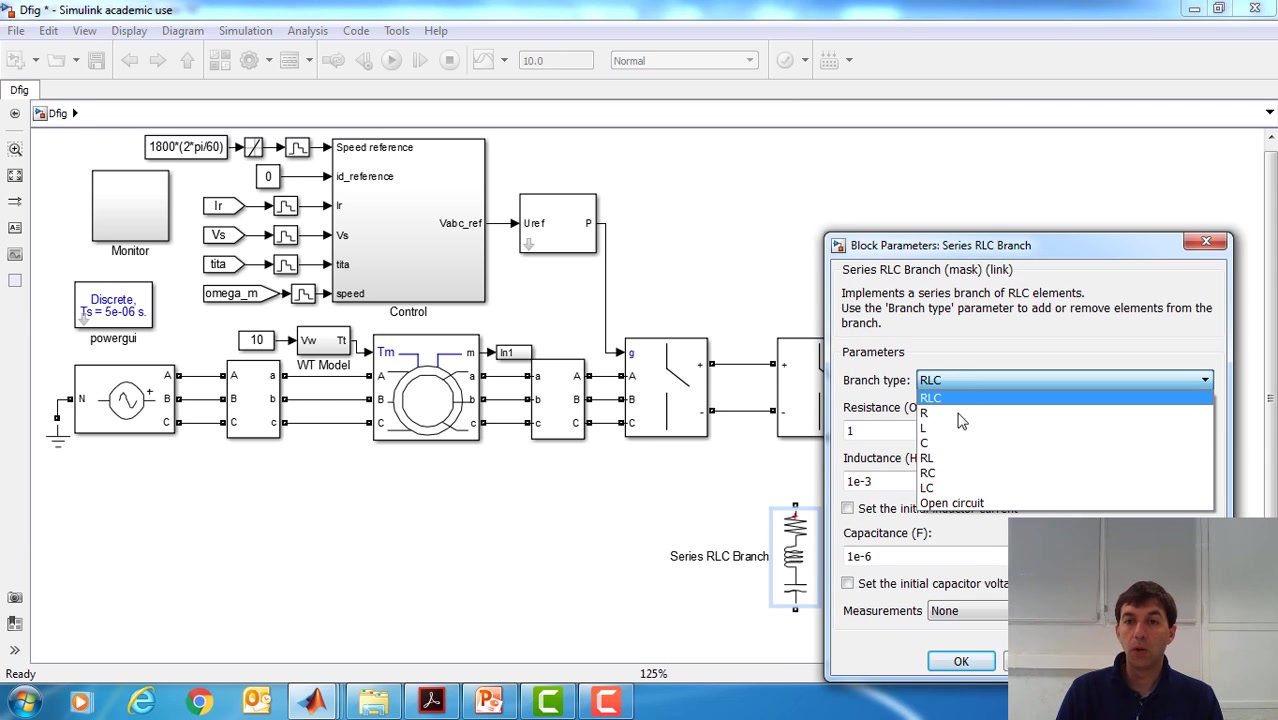Click OK in the Block Parameters dialog

coord(960,661)
